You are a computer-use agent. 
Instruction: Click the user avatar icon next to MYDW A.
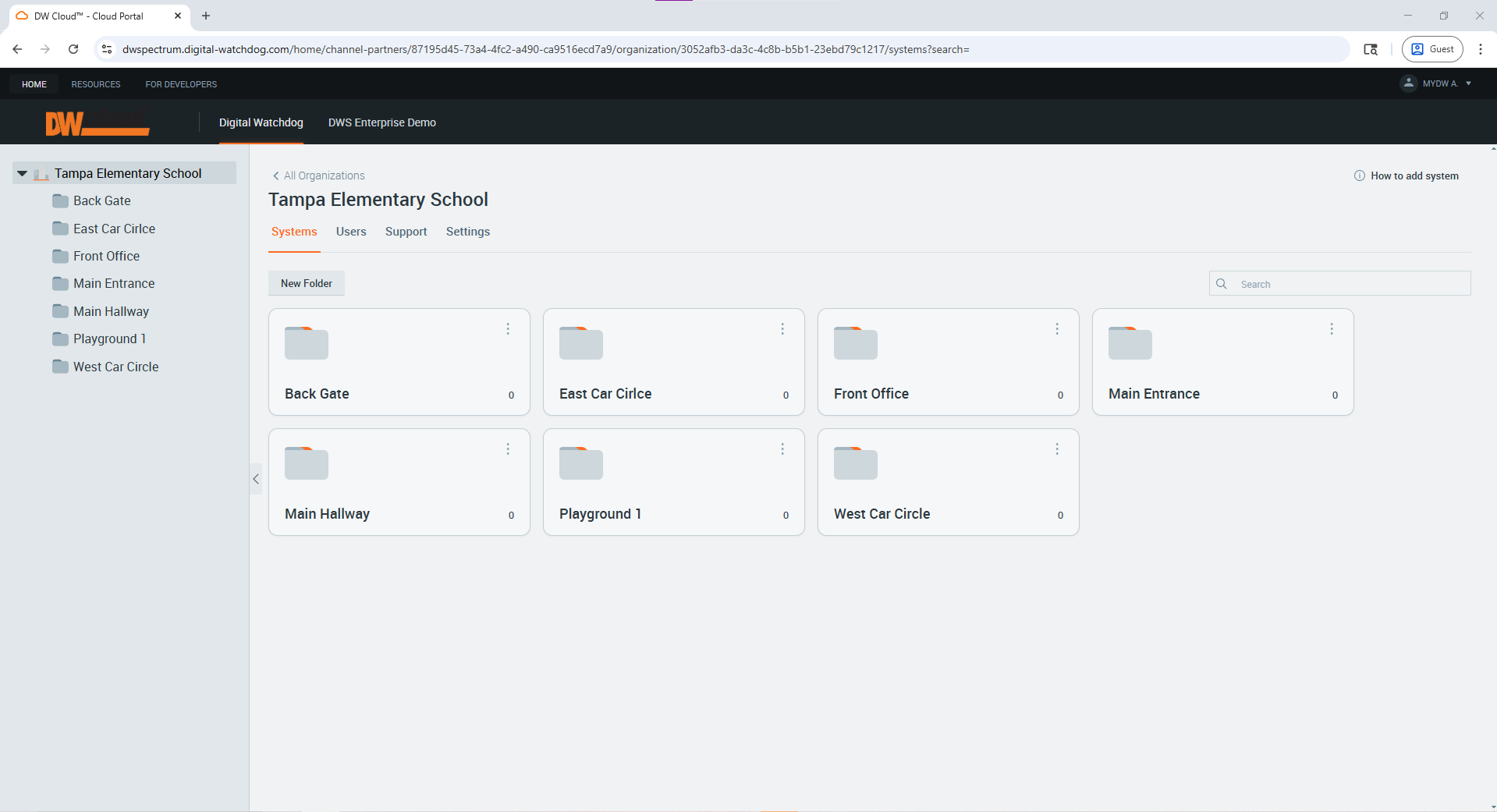pos(1409,83)
